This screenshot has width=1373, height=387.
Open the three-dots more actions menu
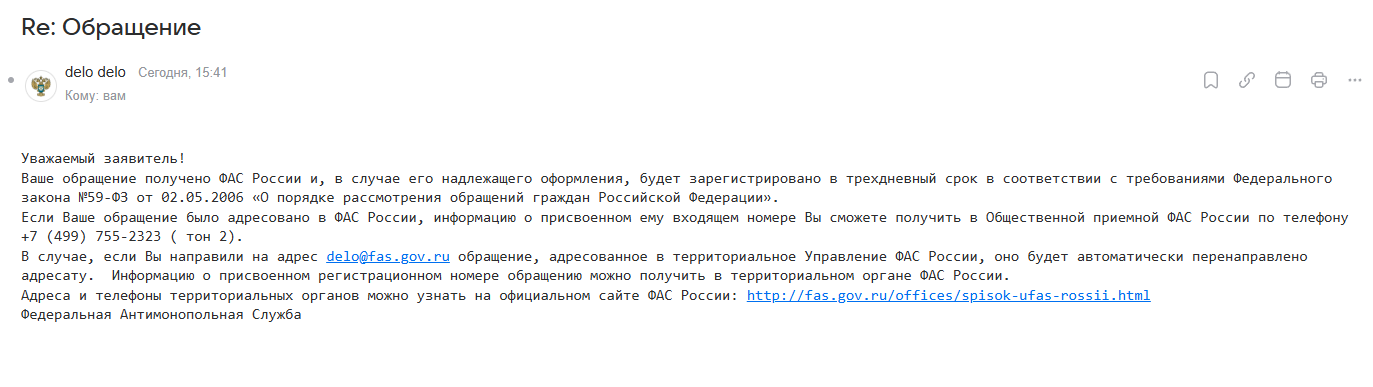[1355, 81]
